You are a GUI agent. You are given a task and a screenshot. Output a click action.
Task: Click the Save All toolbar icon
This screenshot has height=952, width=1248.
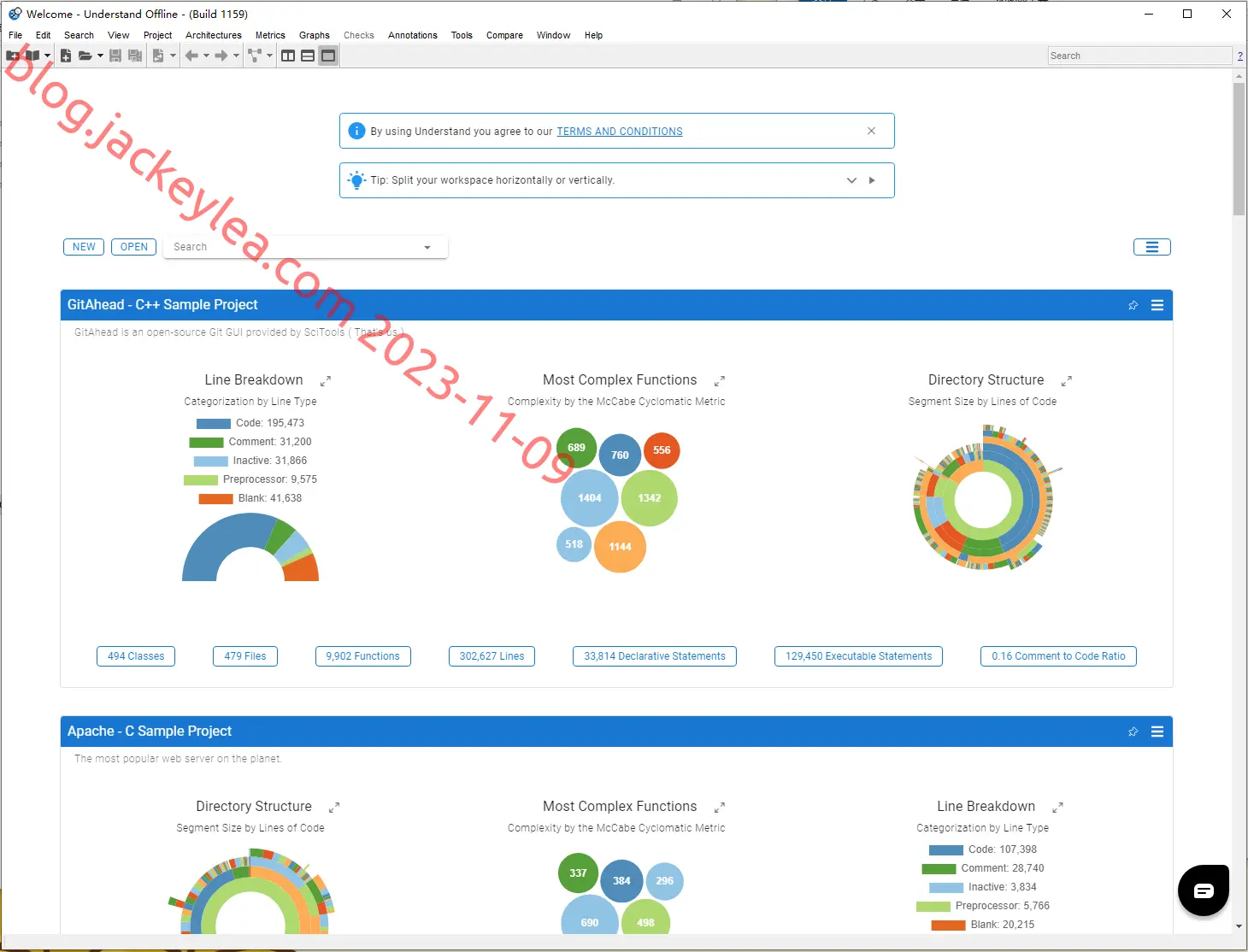click(135, 56)
